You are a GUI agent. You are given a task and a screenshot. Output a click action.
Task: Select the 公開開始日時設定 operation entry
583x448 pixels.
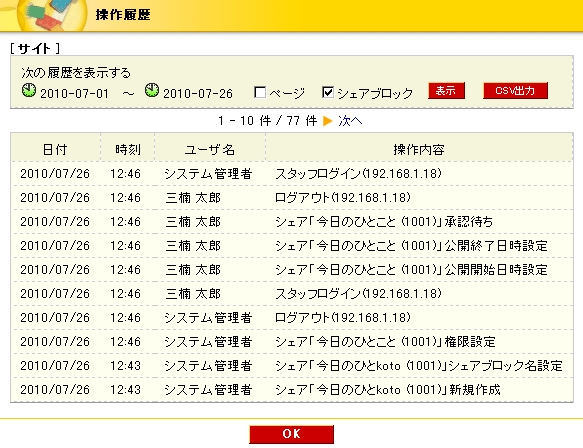pos(411,270)
